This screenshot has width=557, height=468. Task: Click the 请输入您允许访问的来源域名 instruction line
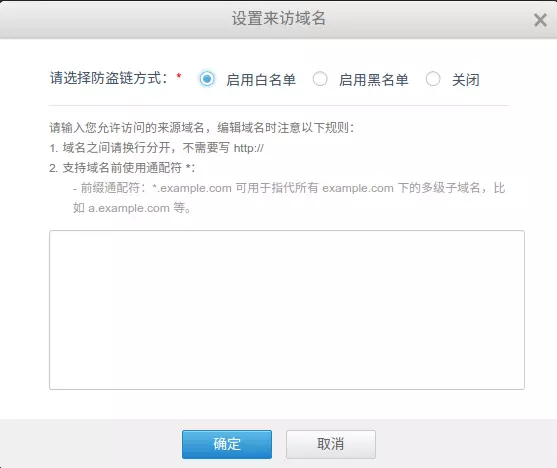[202, 128]
